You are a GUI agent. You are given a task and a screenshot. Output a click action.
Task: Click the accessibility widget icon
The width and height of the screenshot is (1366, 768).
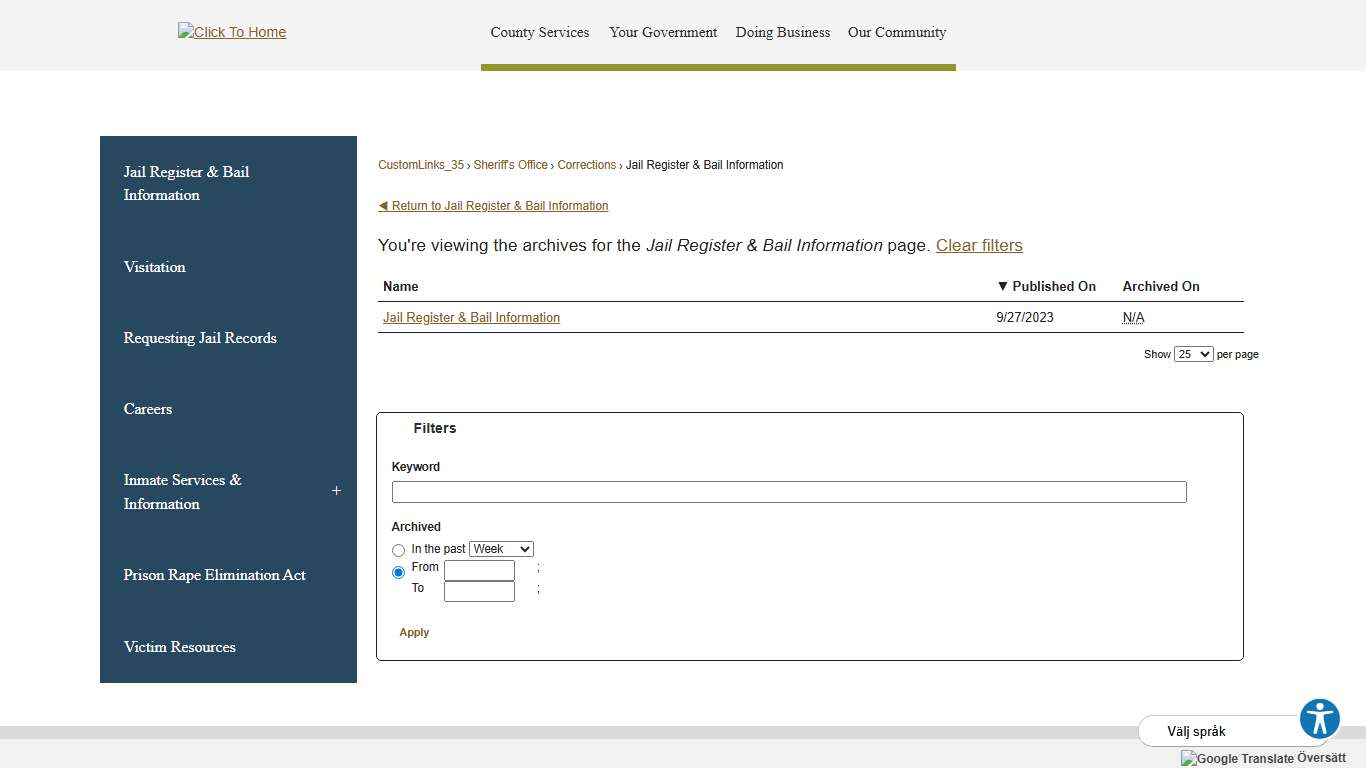[1319, 719]
